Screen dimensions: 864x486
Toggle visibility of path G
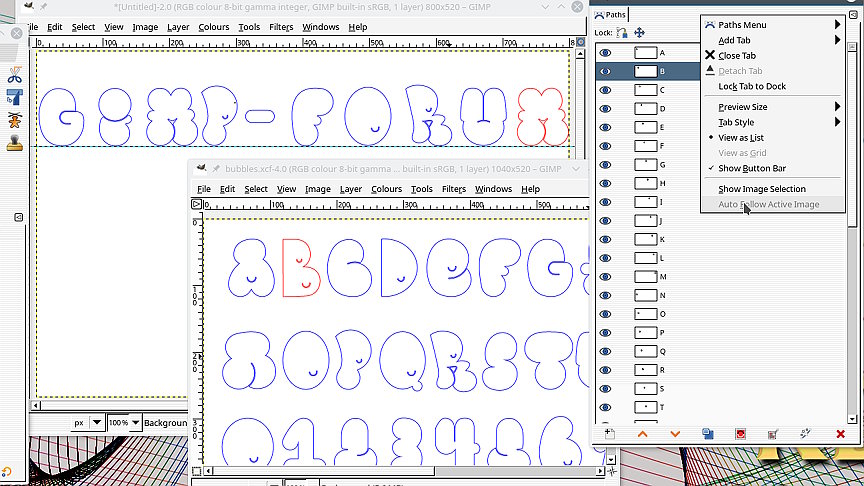(605, 164)
